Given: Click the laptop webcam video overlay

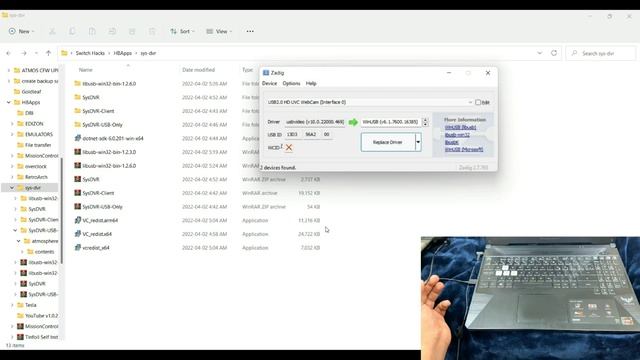Looking at the screenshot, I should (530, 298).
